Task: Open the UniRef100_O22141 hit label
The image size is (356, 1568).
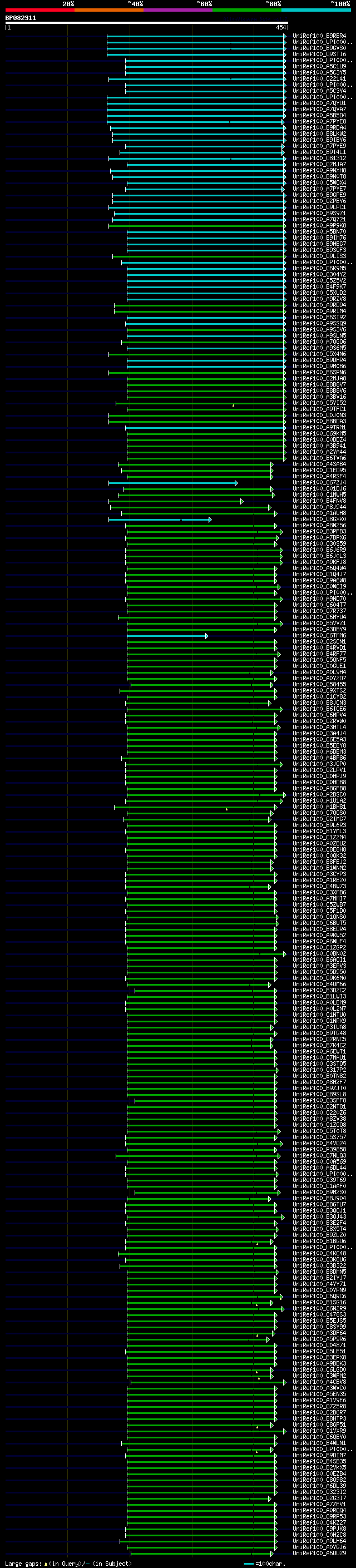Action: 319,78
